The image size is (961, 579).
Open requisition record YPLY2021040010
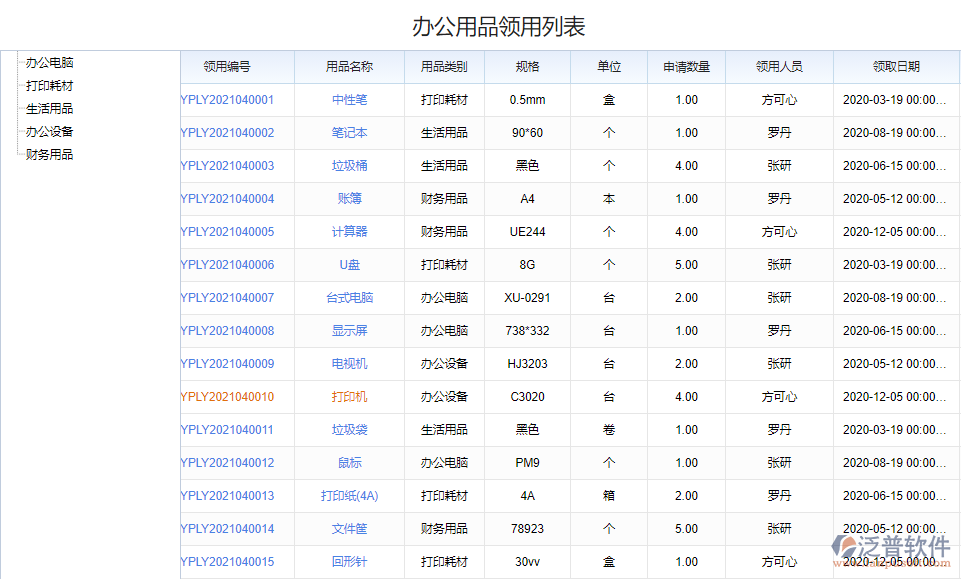237,396
